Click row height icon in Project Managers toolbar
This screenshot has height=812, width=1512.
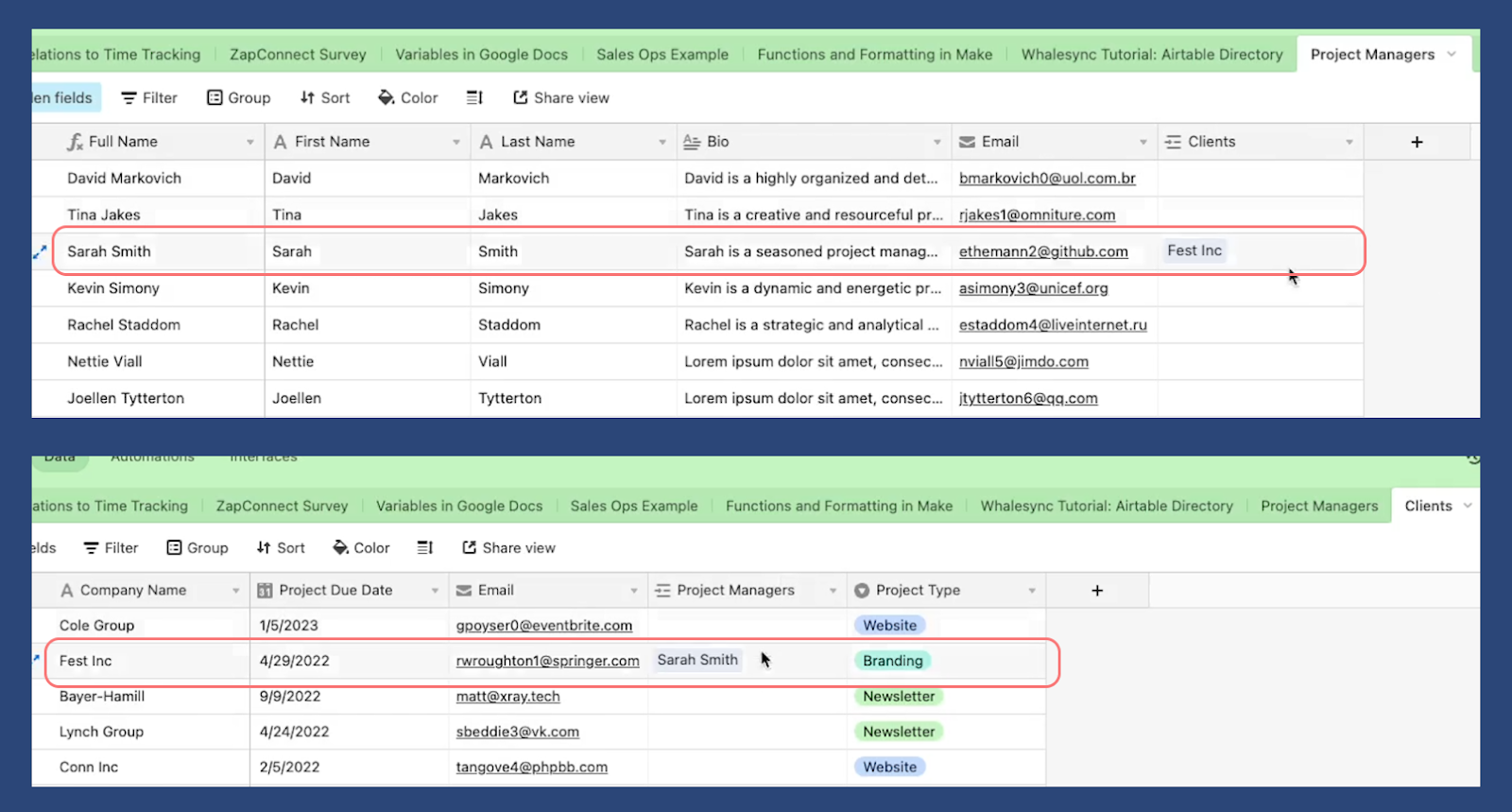coord(474,97)
